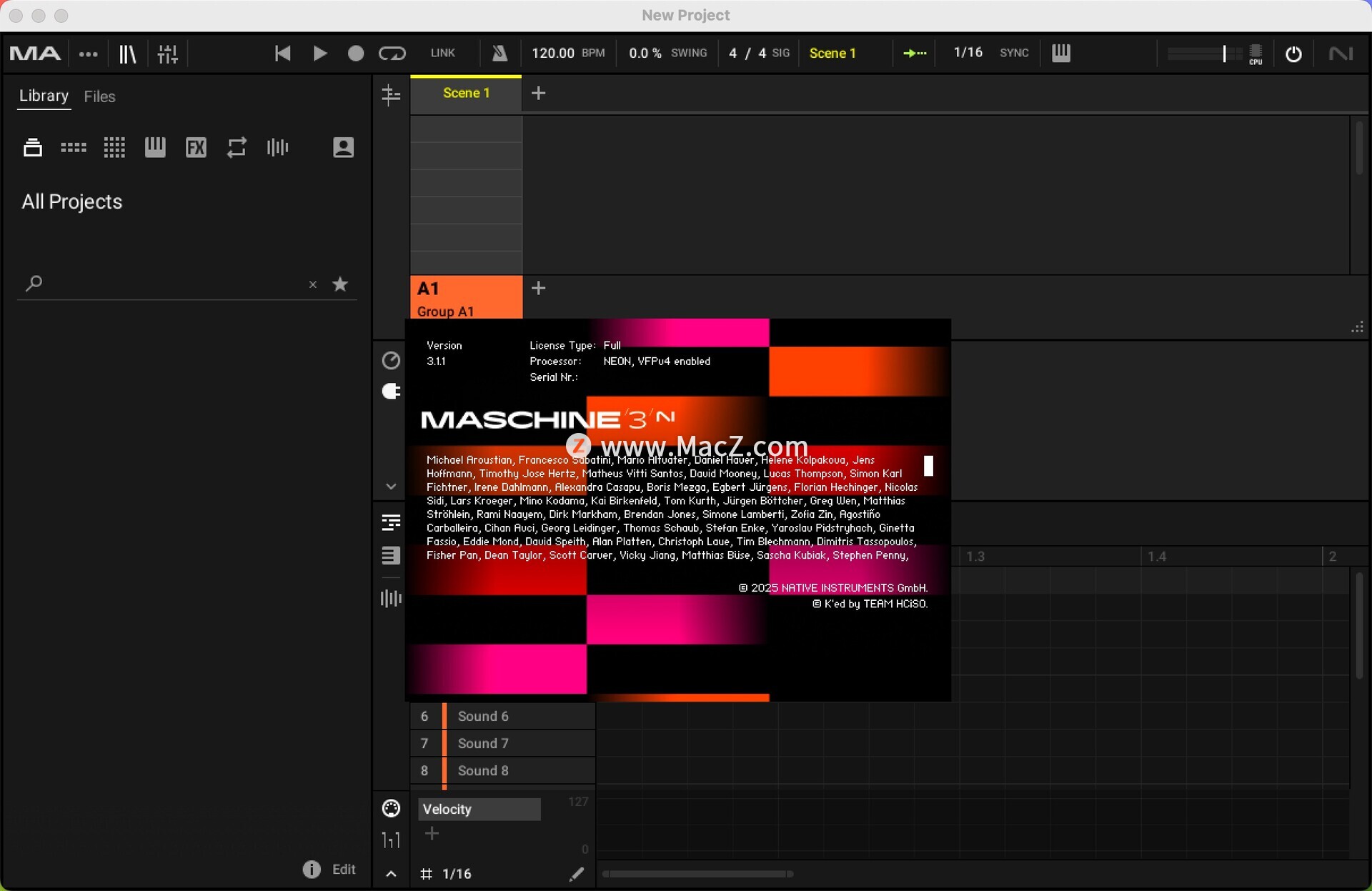Select the Loops browser icon
The height and width of the screenshot is (891, 1372).
point(237,147)
